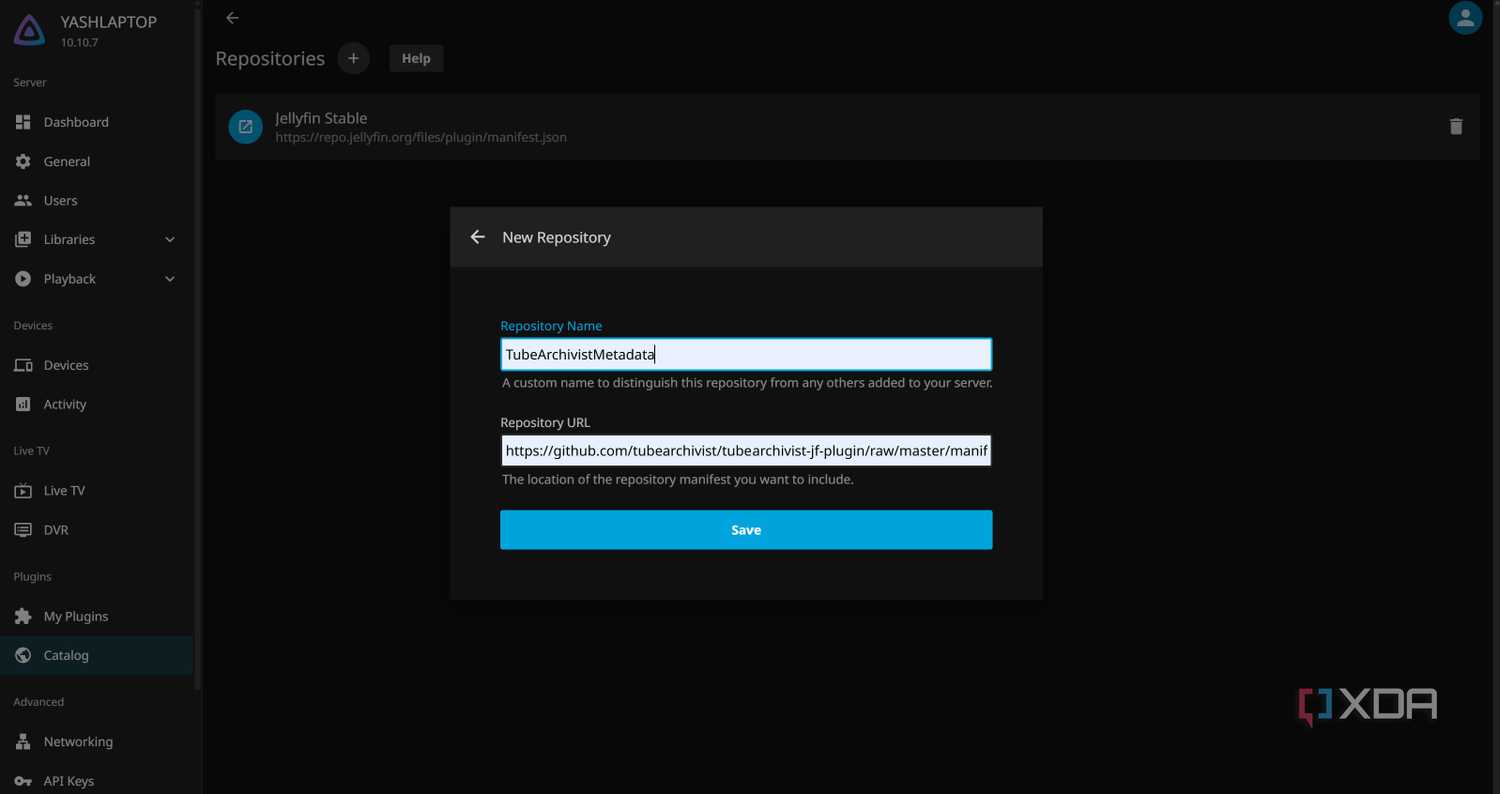Focus the Repository Name field
Screen dimensions: 1500x794
(746, 355)
